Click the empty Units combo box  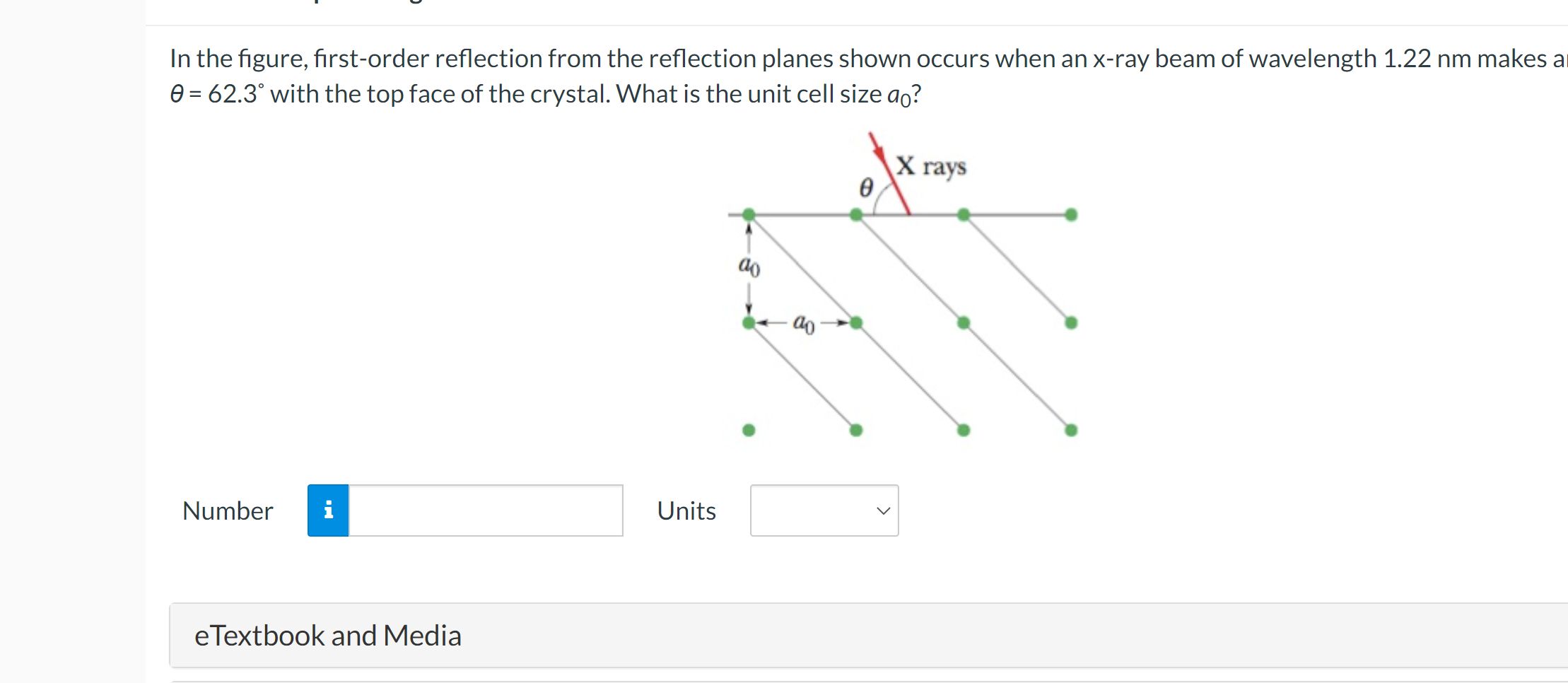[x=824, y=510]
